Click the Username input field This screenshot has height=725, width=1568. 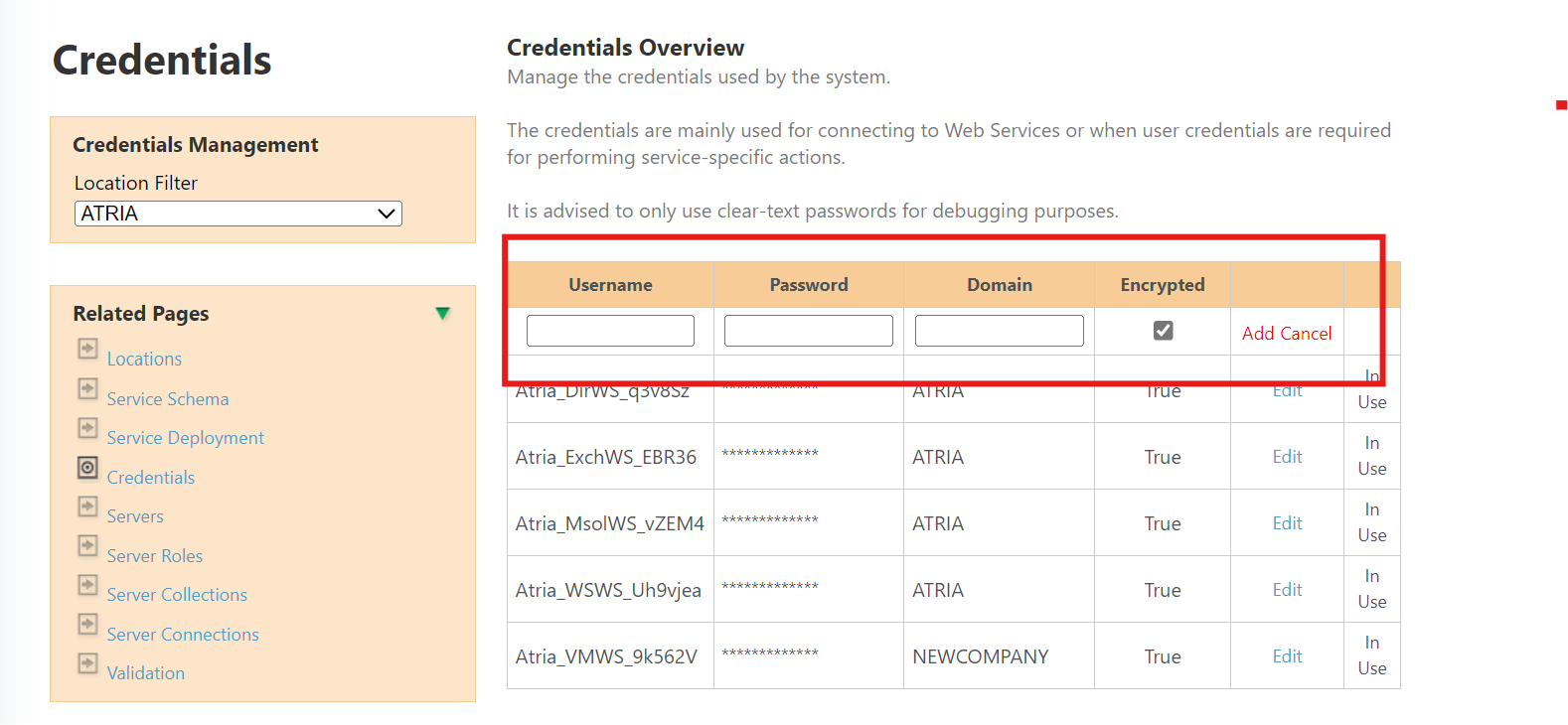[x=610, y=330]
